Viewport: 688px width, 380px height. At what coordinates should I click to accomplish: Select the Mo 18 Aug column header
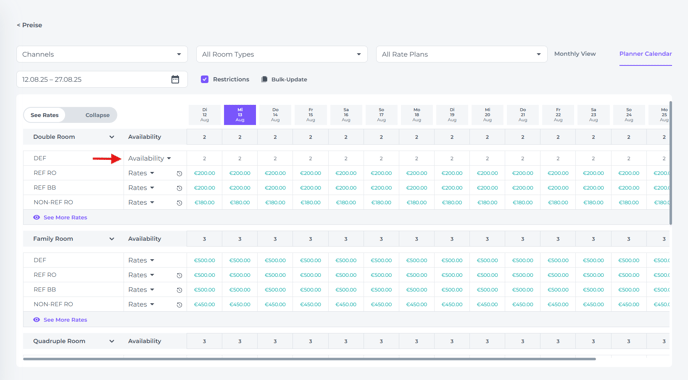point(416,115)
